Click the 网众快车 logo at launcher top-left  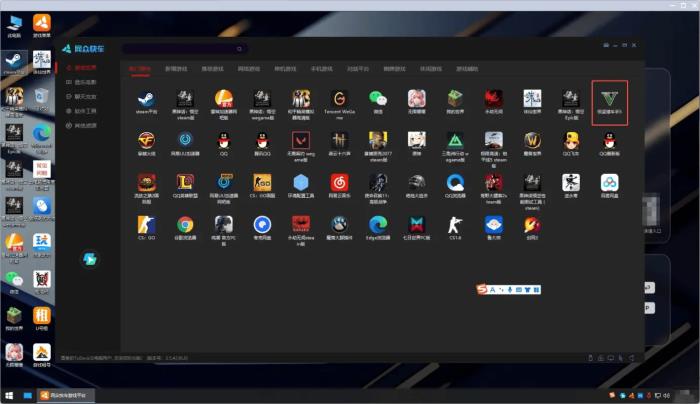[x=83, y=49]
